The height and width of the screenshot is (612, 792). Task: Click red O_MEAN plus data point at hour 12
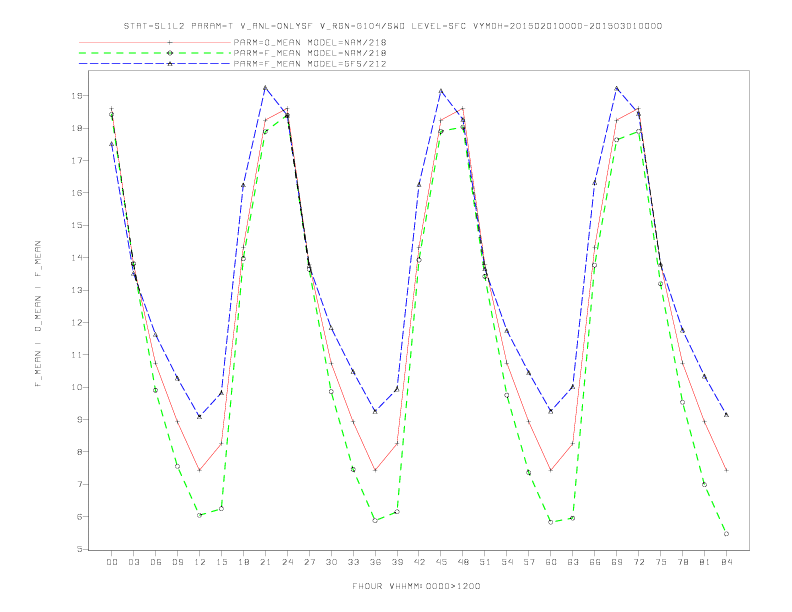click(x=200, y=470)
